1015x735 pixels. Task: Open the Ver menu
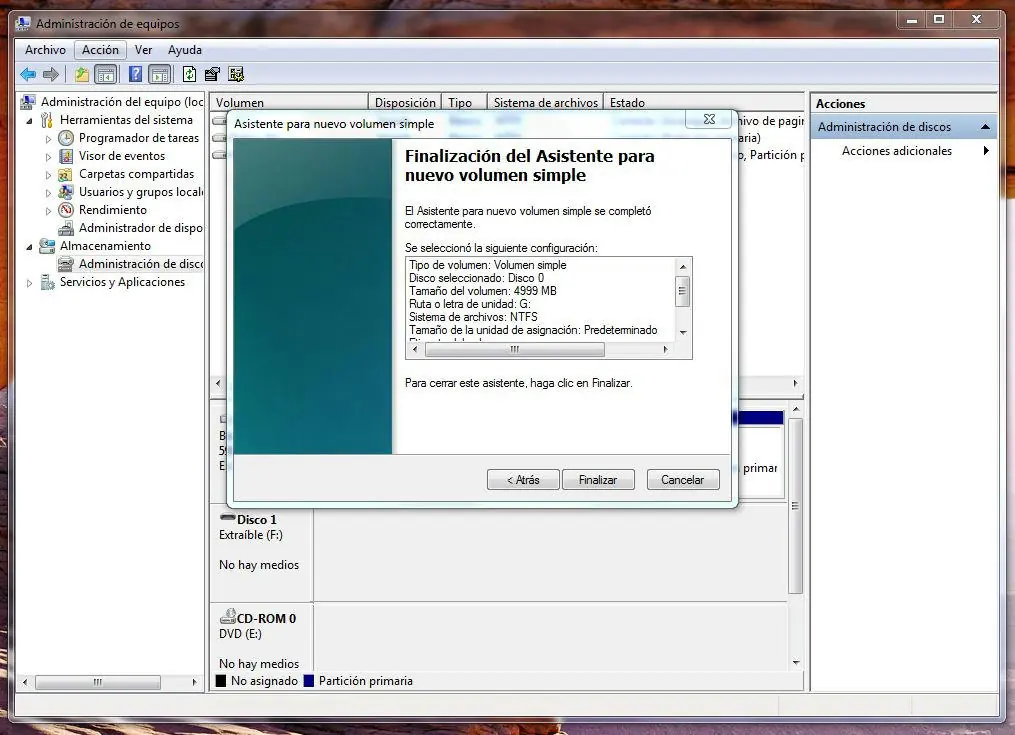click(144, 50)
